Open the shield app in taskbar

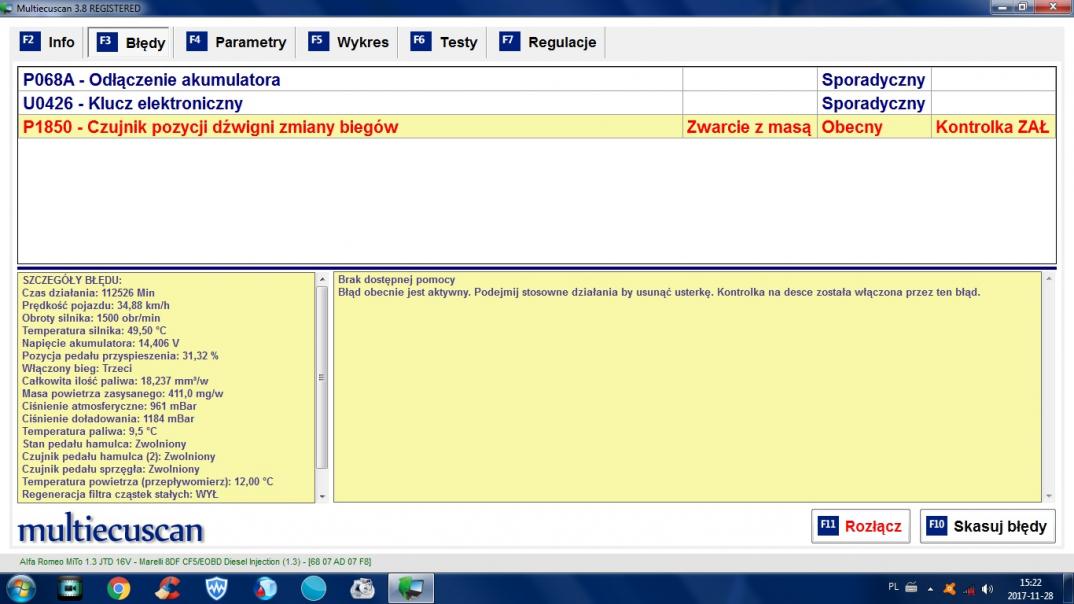tap(216, 588)
